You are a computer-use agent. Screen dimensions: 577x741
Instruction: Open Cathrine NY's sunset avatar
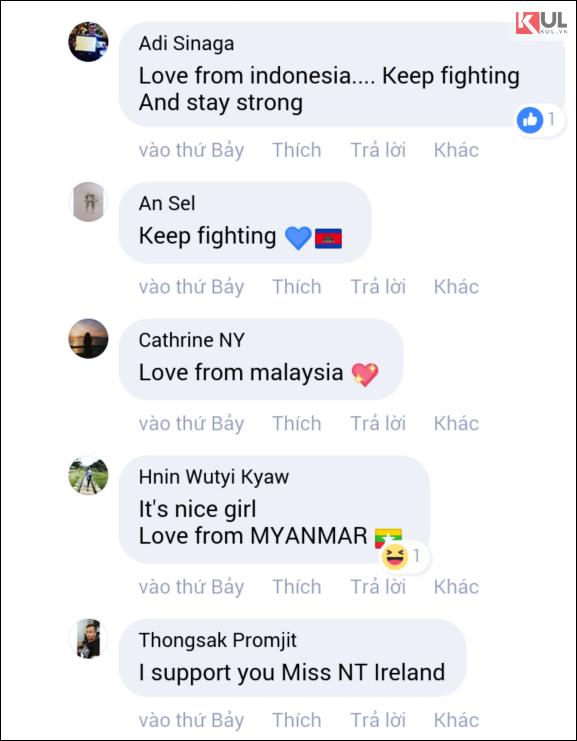88,338
